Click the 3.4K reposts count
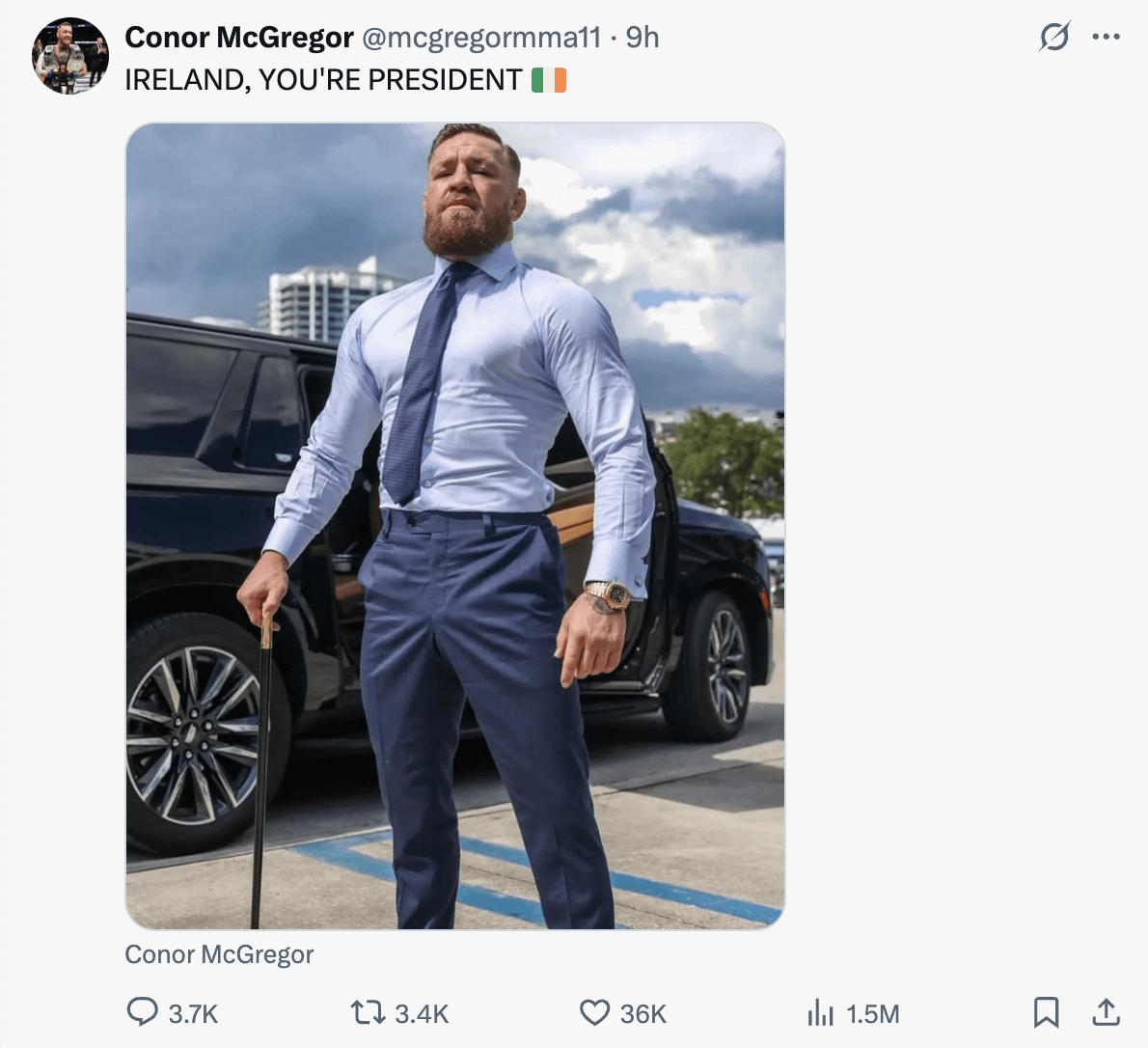 pos(423,1014)
